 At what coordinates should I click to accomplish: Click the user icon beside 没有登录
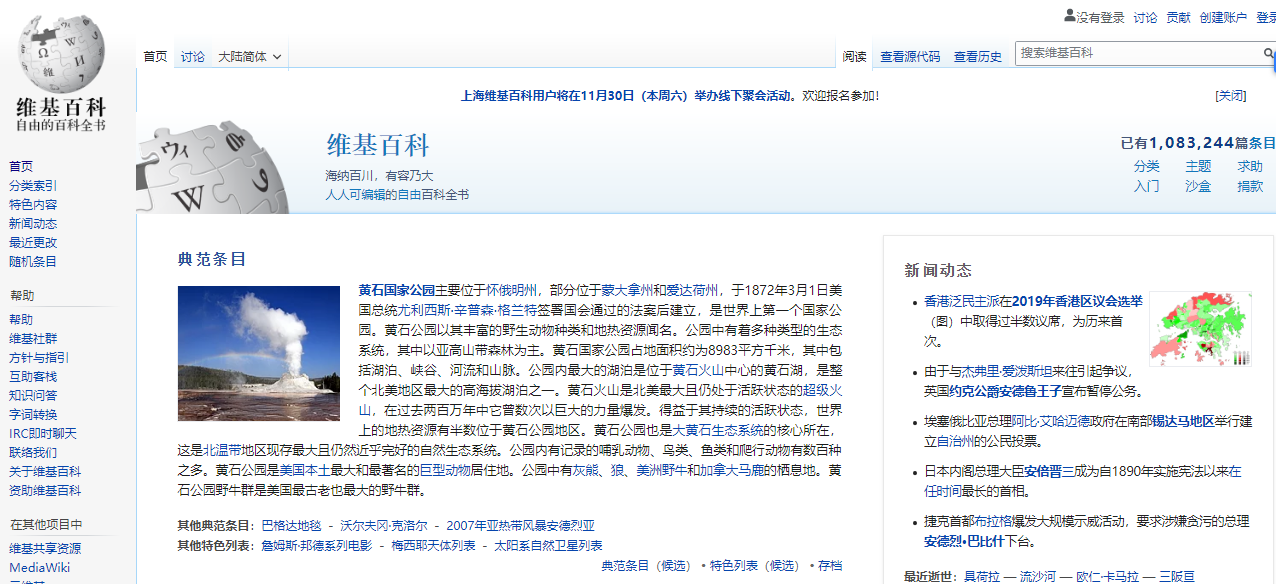tap(1069, 16)
